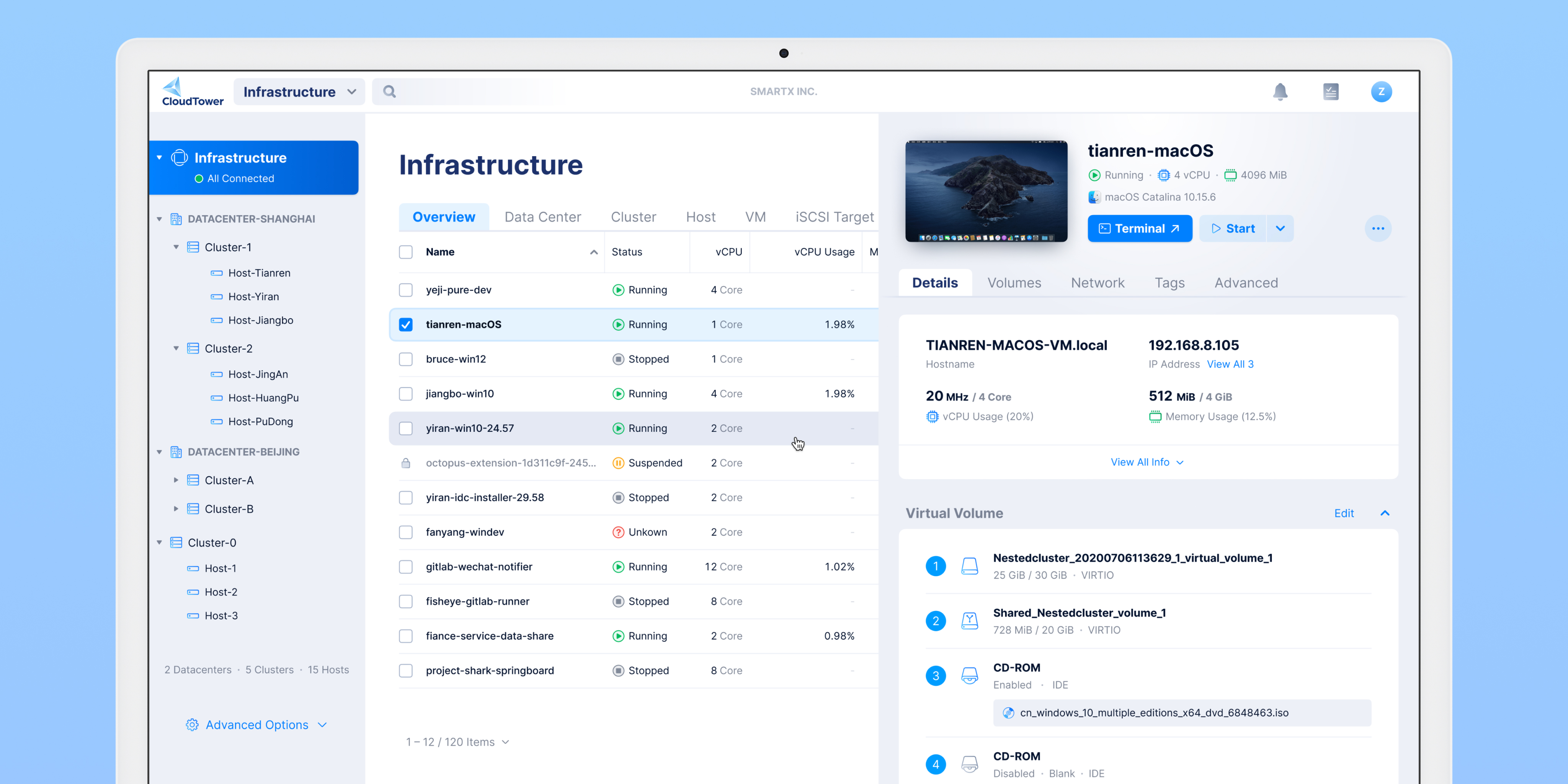Click the notifications bell icon
The image size is (1568, 784).
coord(1280,91)
